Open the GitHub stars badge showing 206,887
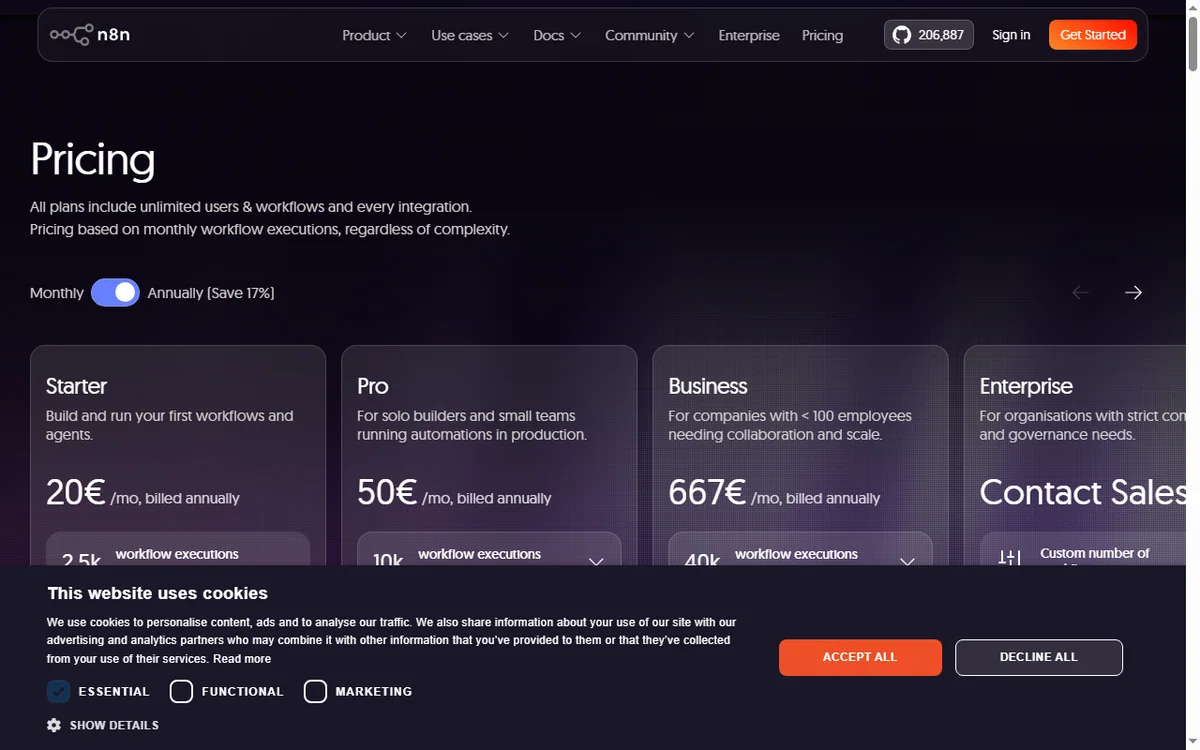Image resolution: width=1200 pixels, height=750 pixels. (929, 35)
